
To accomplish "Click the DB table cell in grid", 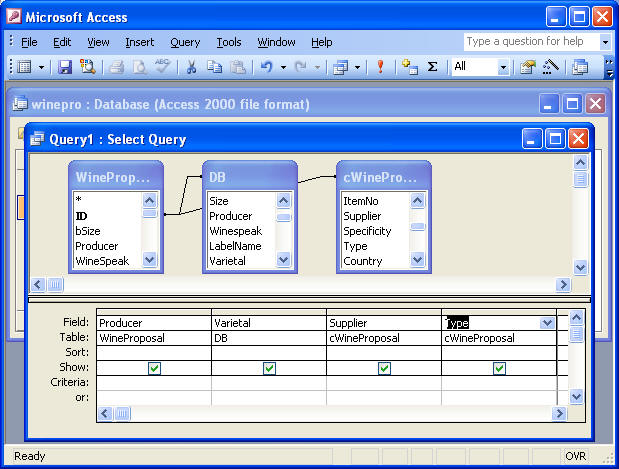I will 269,338.
